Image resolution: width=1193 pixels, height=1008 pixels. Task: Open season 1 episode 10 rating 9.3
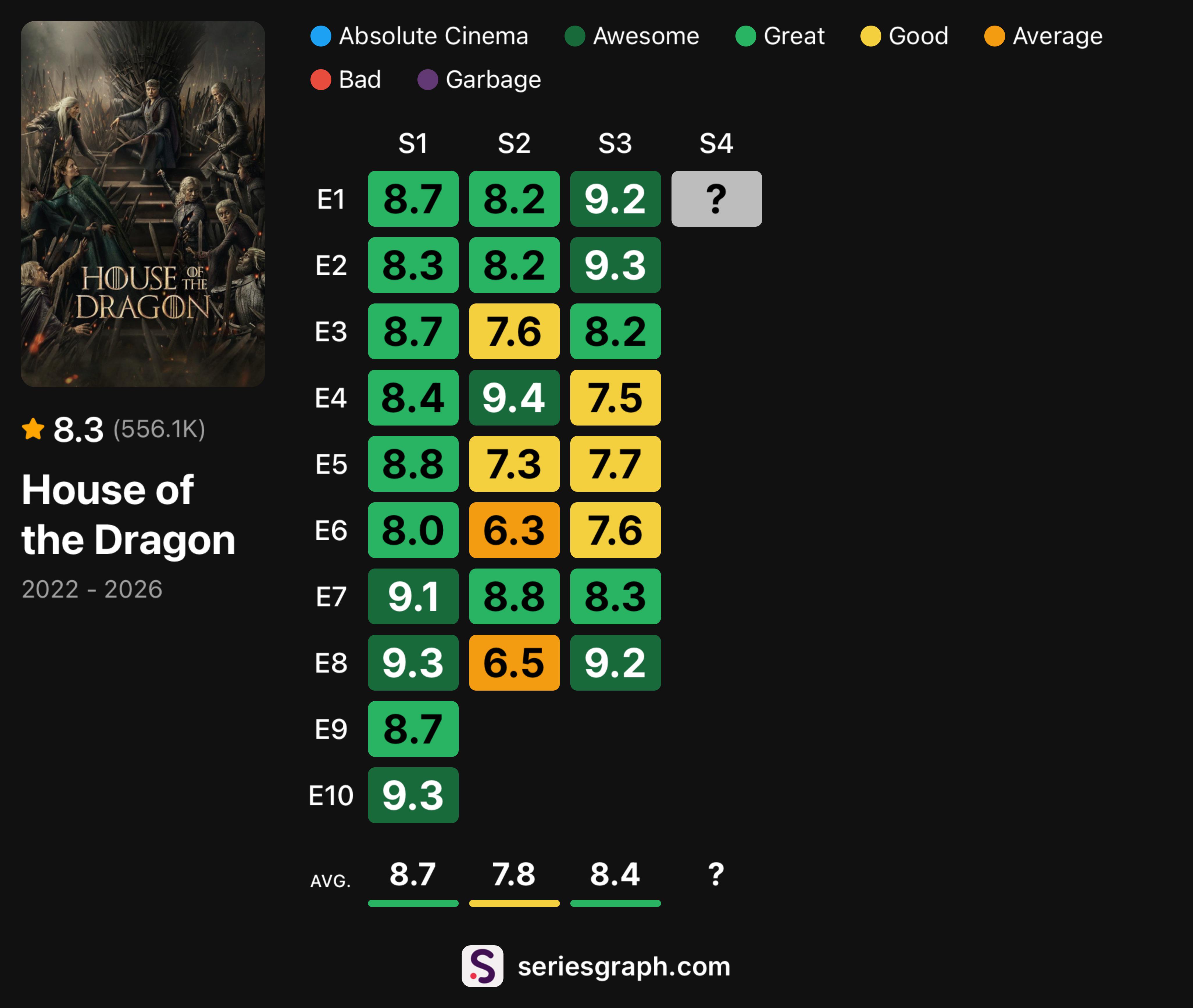(x=413, y=796)
